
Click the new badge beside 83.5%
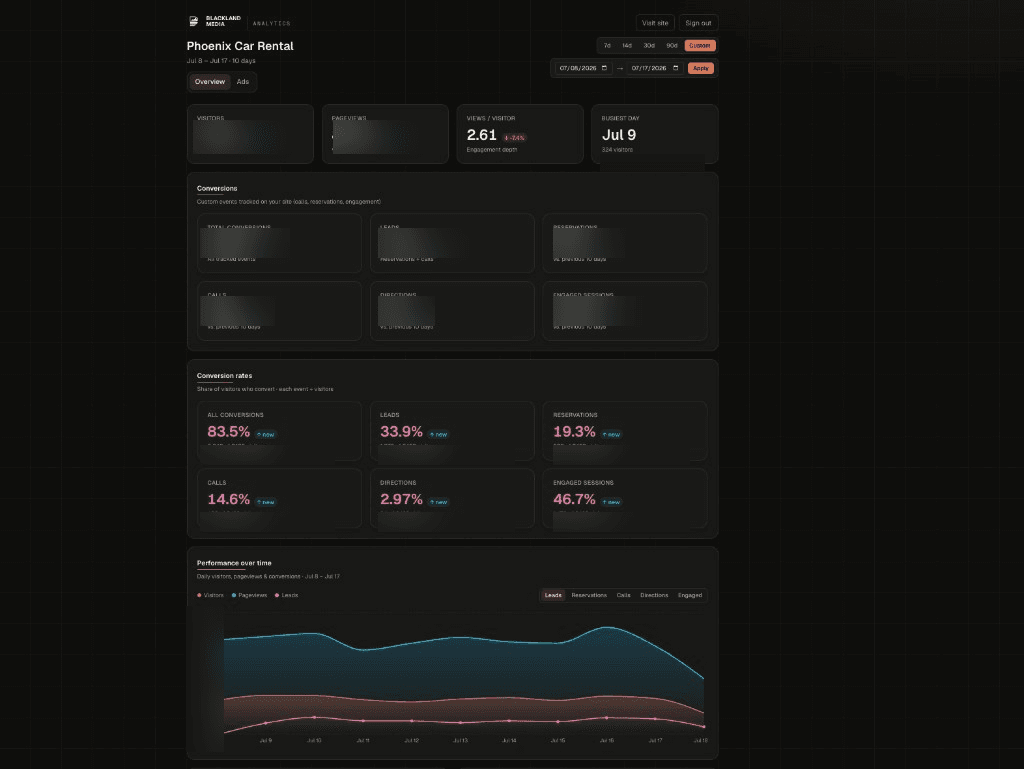coord(266,435)
